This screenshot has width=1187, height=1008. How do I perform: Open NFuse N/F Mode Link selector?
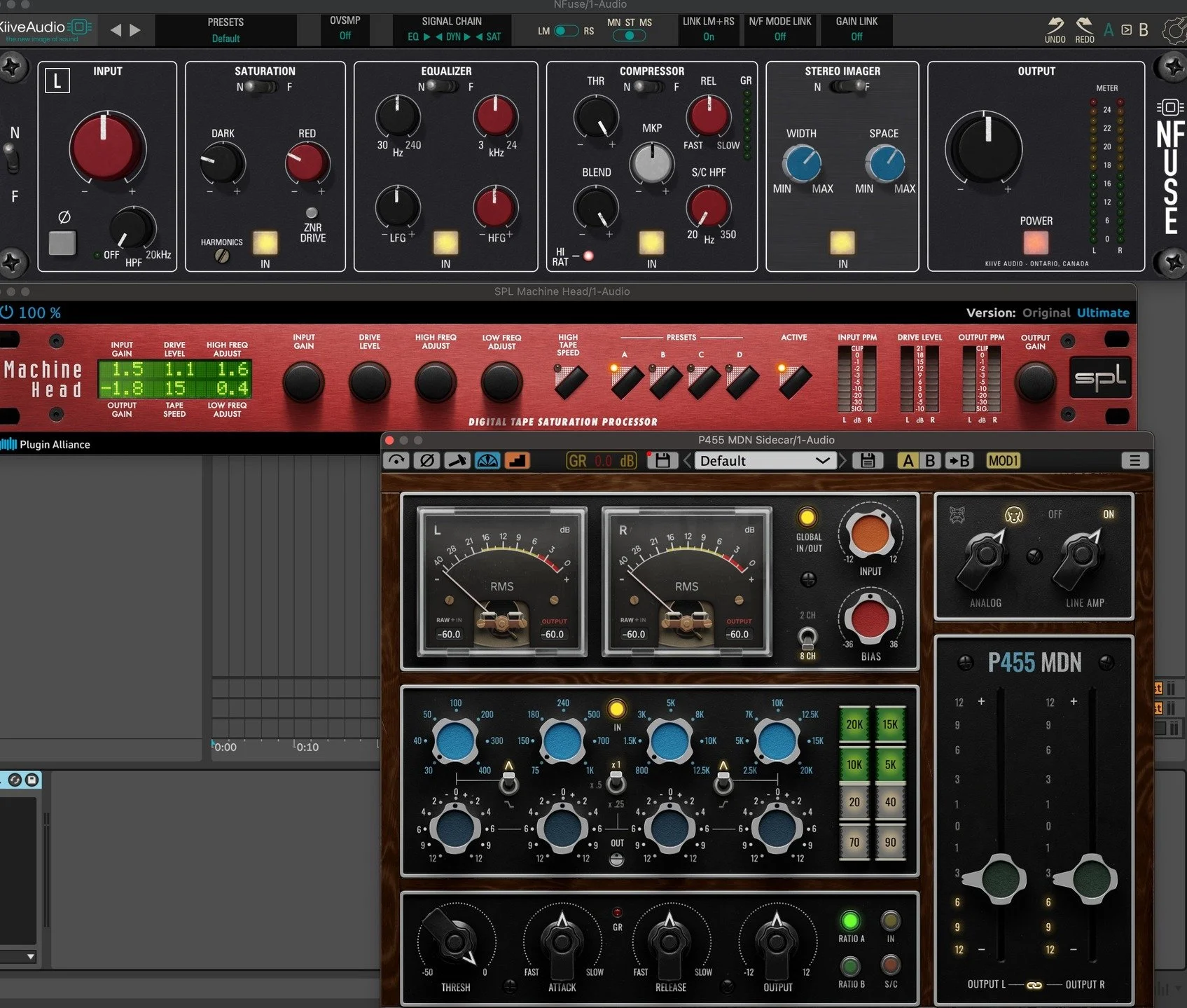[779, 29]
